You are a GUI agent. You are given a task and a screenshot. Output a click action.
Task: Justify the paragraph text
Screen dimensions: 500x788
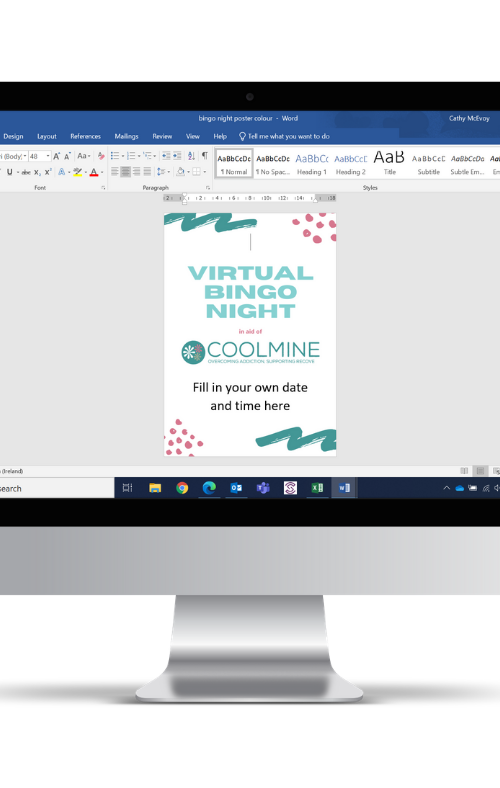tap(147, 172)
